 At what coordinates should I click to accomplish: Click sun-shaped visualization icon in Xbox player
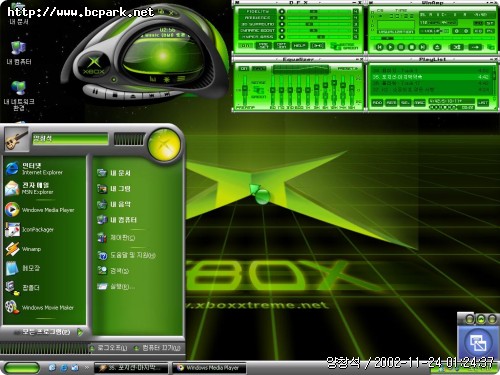pos(166,80)
